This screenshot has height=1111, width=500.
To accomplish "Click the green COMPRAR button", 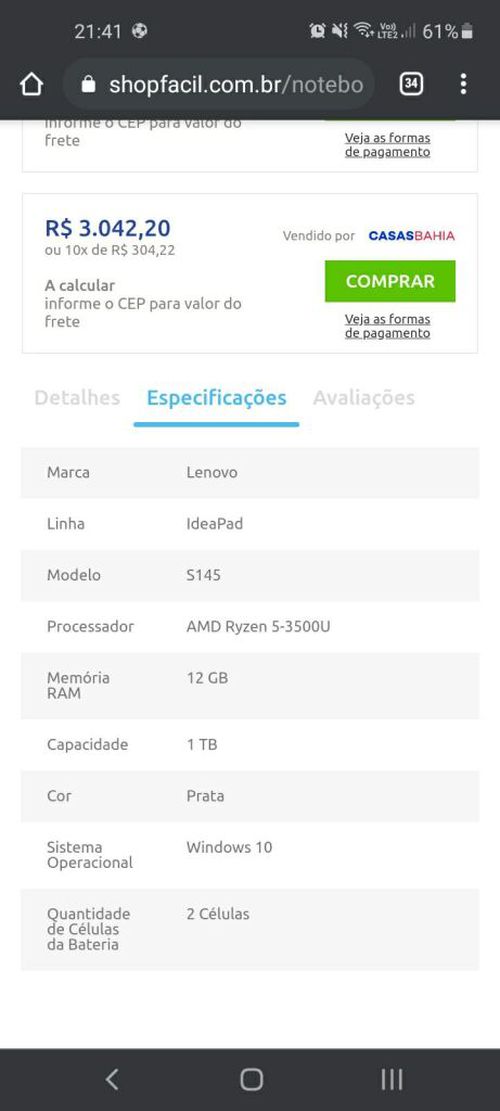I will pos(390,281).
